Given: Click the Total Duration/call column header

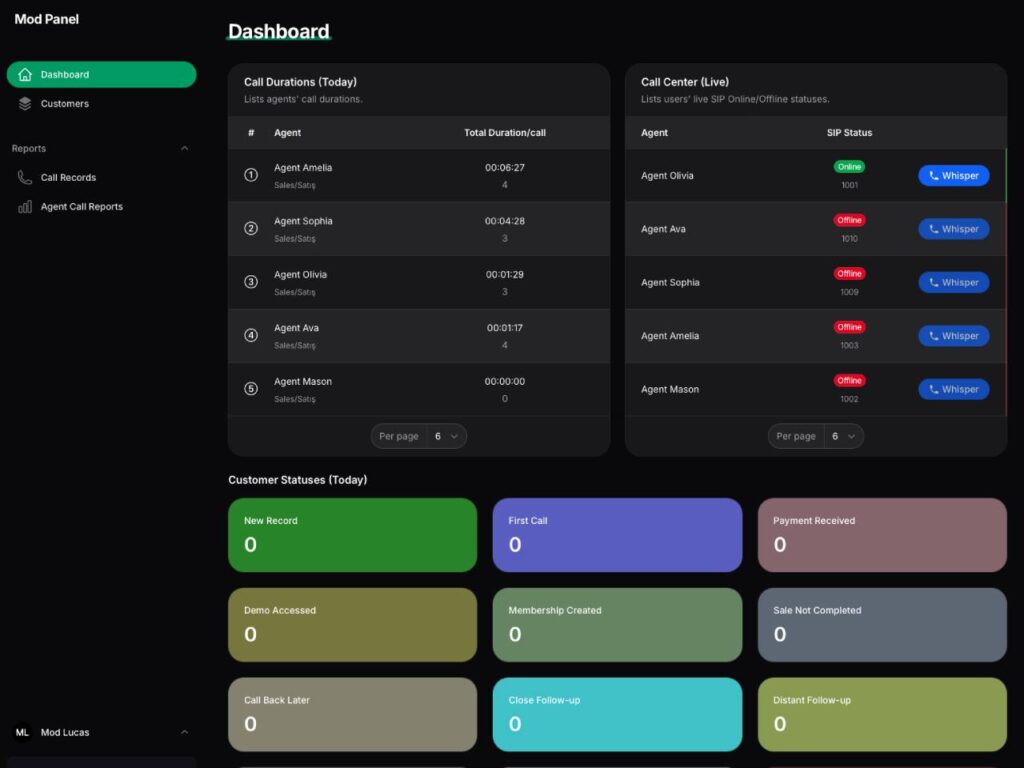Looking at the screenshot, I should (x=505, y=133).
